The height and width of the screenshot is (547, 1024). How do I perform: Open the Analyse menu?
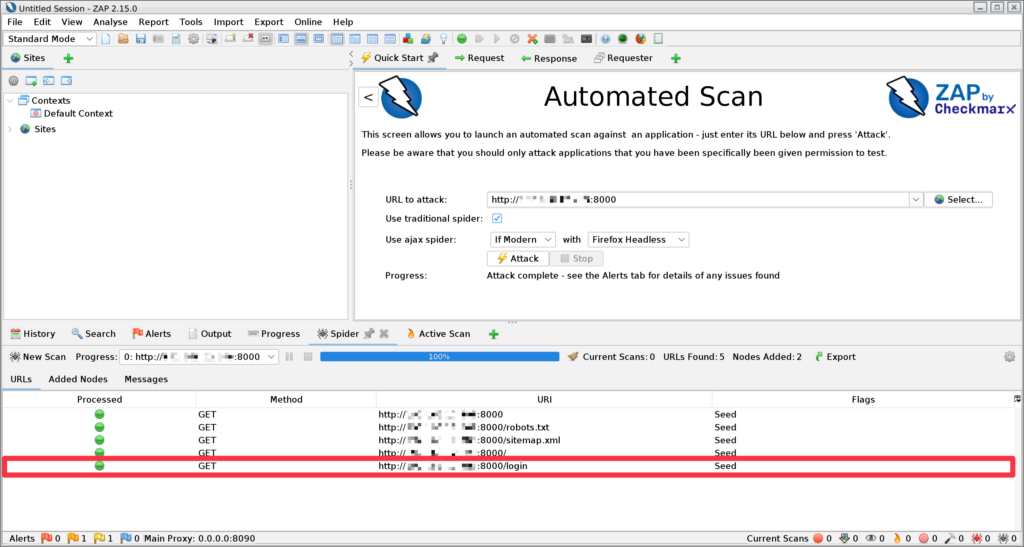coord(110,22)
